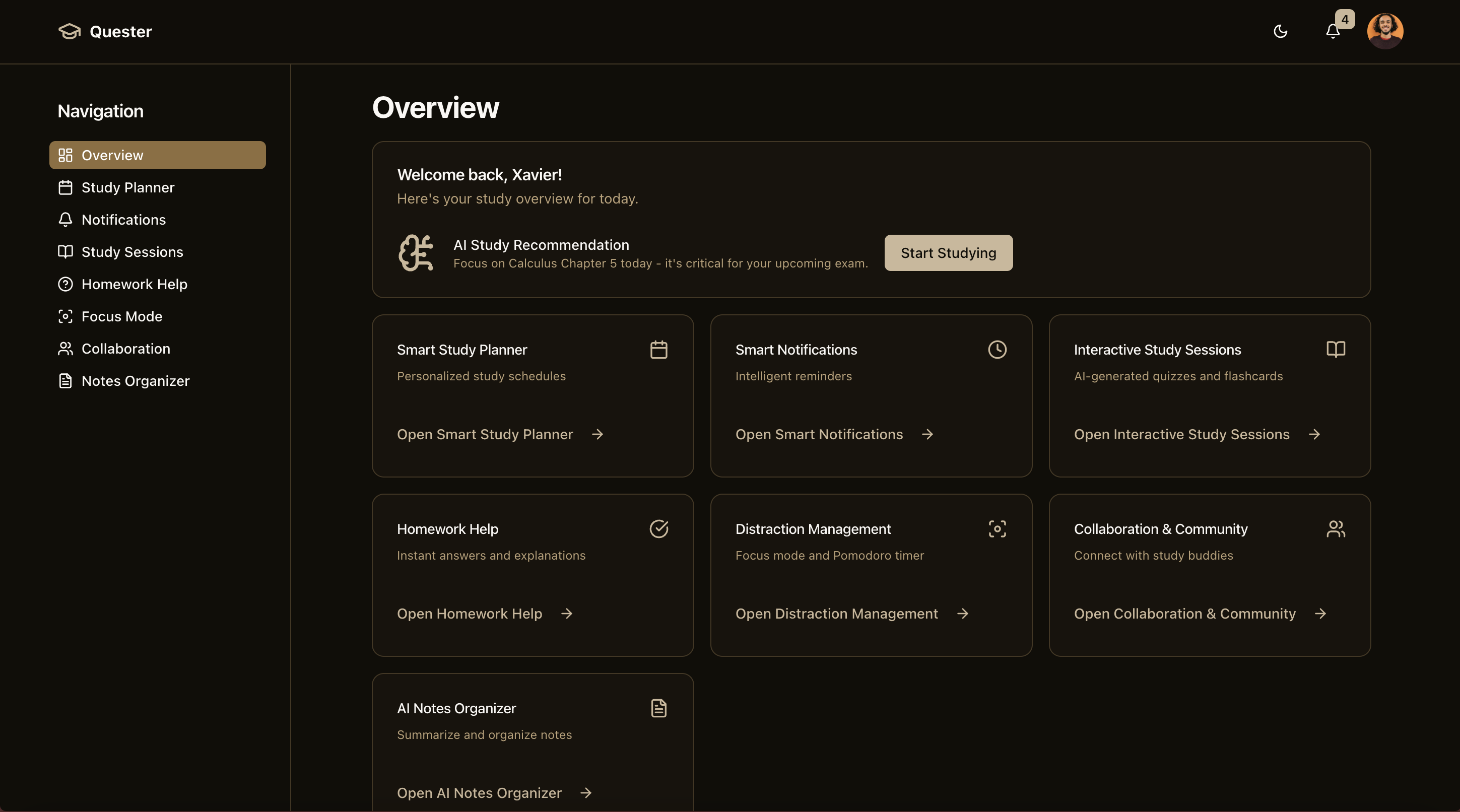Click the checkmark icon on Homework Help card

click(658, 529)
